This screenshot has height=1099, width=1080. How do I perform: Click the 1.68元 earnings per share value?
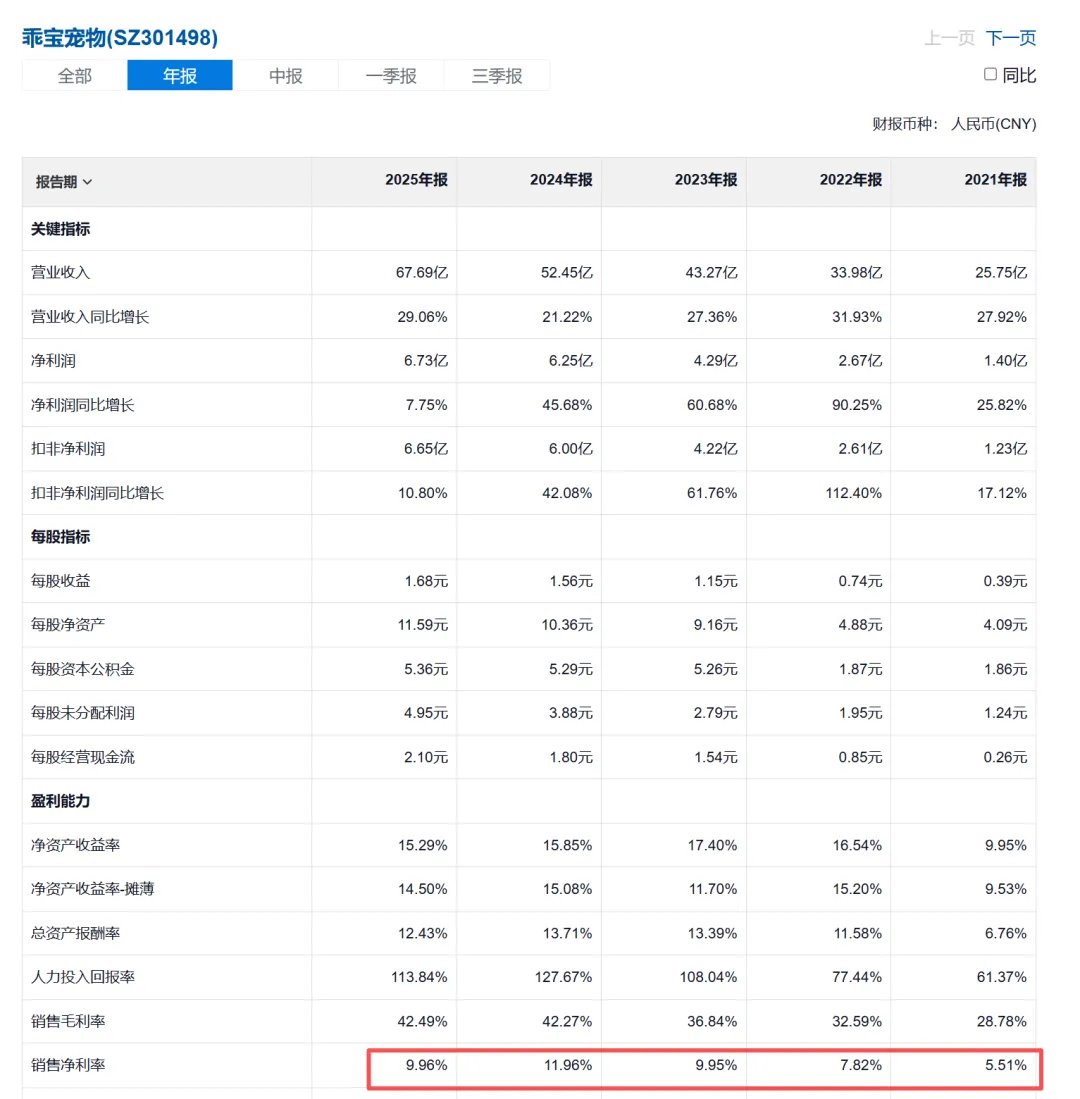coord(426,581)
